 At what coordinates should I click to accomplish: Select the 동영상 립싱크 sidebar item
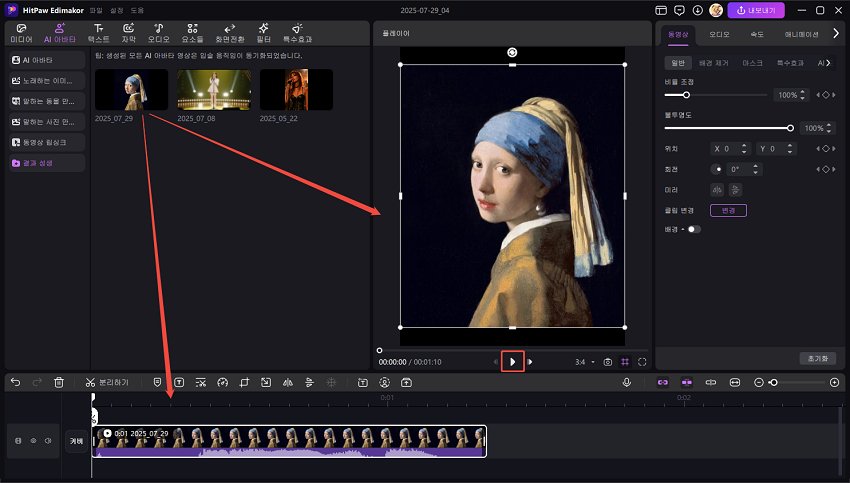click(x=47, y=143)
